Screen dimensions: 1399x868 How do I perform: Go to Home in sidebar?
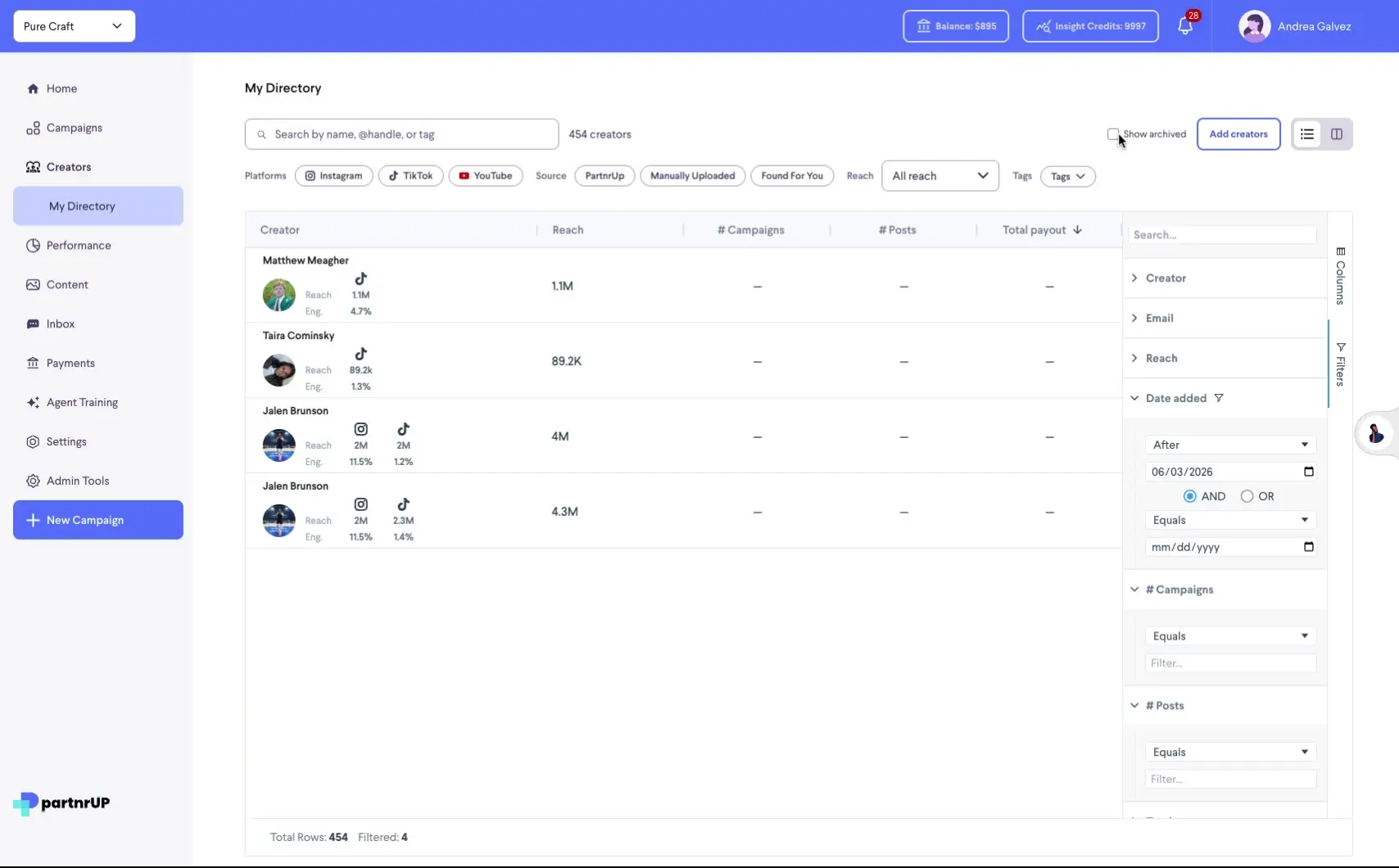[x=97, y=88]
